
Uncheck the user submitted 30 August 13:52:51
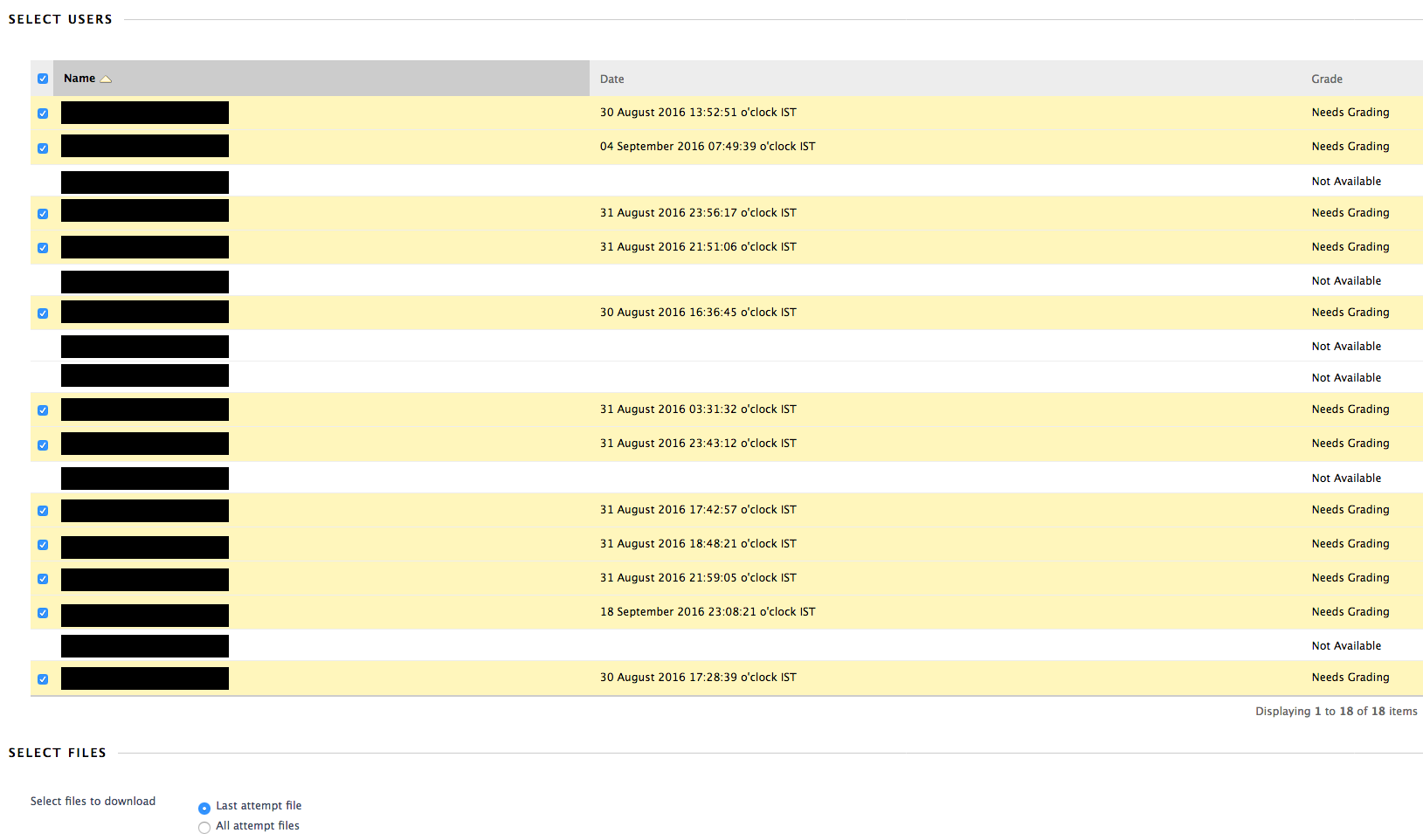pyautogui.click(x=43, y=114)
